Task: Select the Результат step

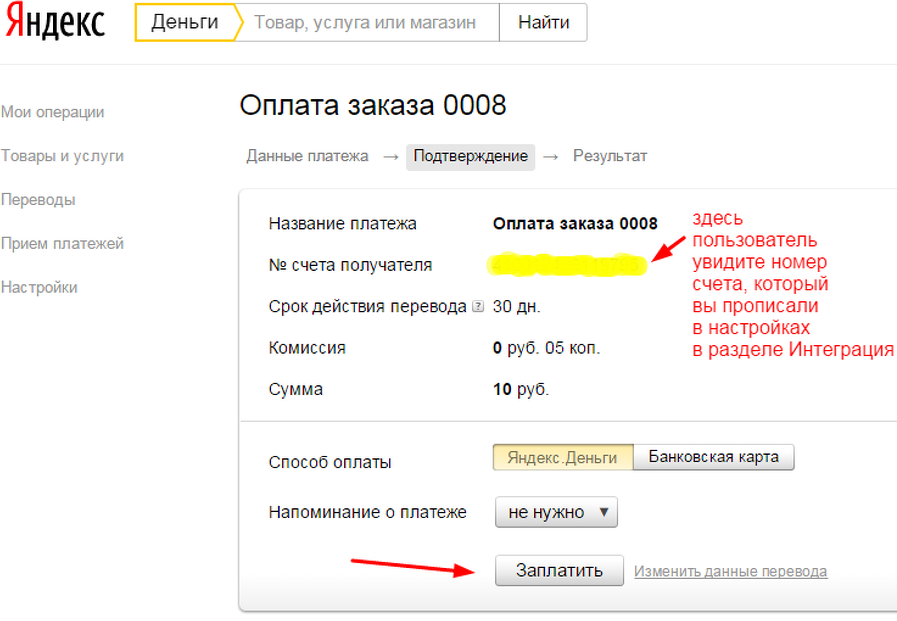Action: tap(610, 156)
